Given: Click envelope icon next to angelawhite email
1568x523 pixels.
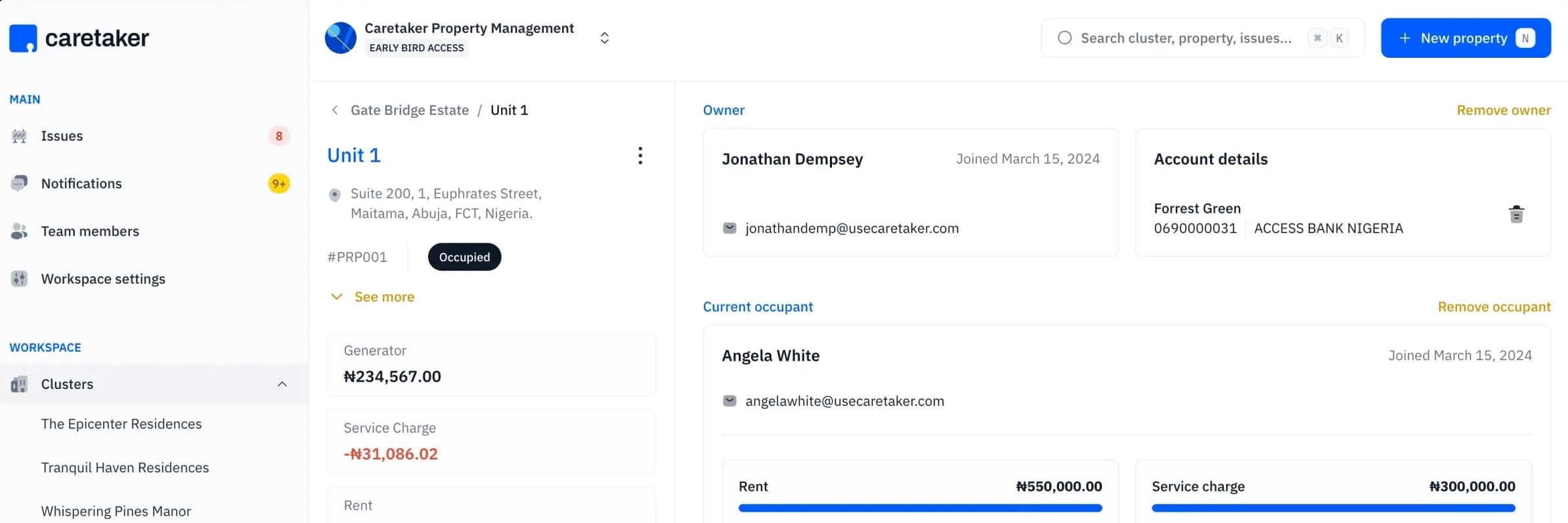Looking at the screenshot, I should point(730,401).
